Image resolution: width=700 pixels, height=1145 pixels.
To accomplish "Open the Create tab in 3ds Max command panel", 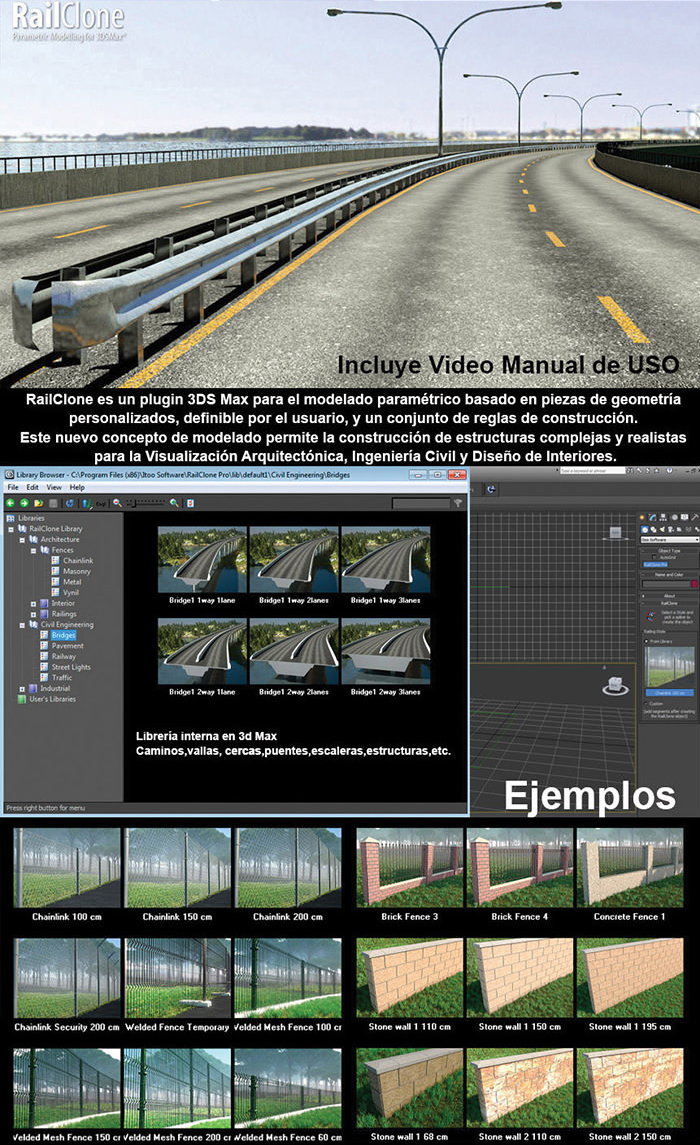I will click(x=642, y=517).
